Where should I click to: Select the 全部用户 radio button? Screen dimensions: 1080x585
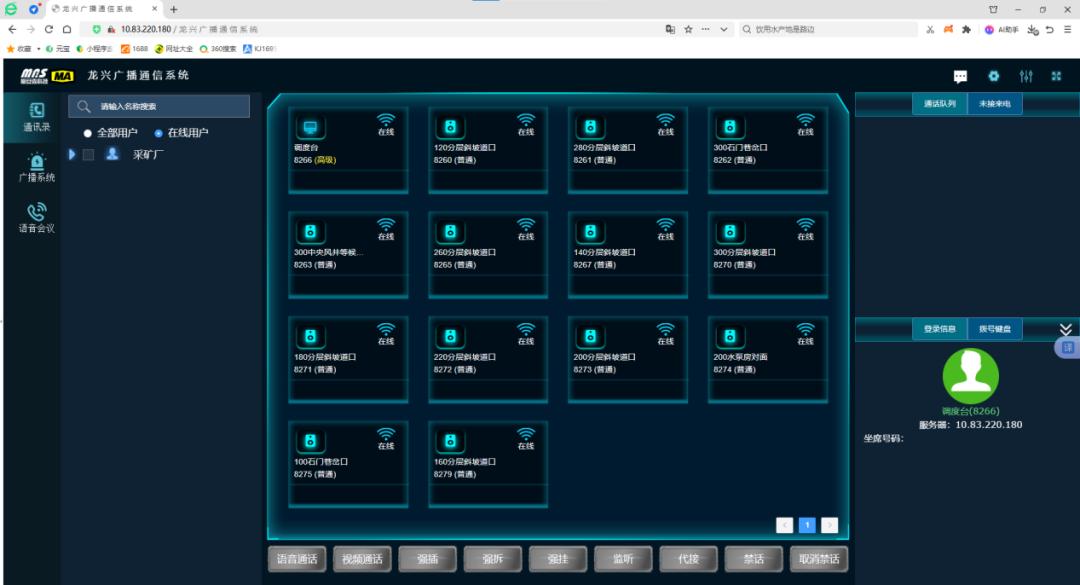[87, 133]
